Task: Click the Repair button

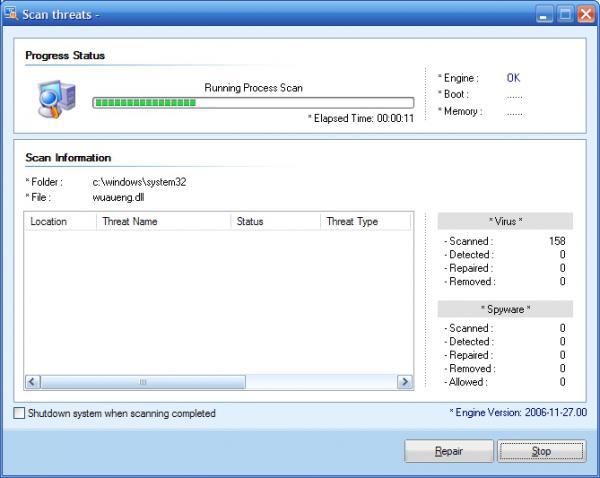Action: pos(449,451)
